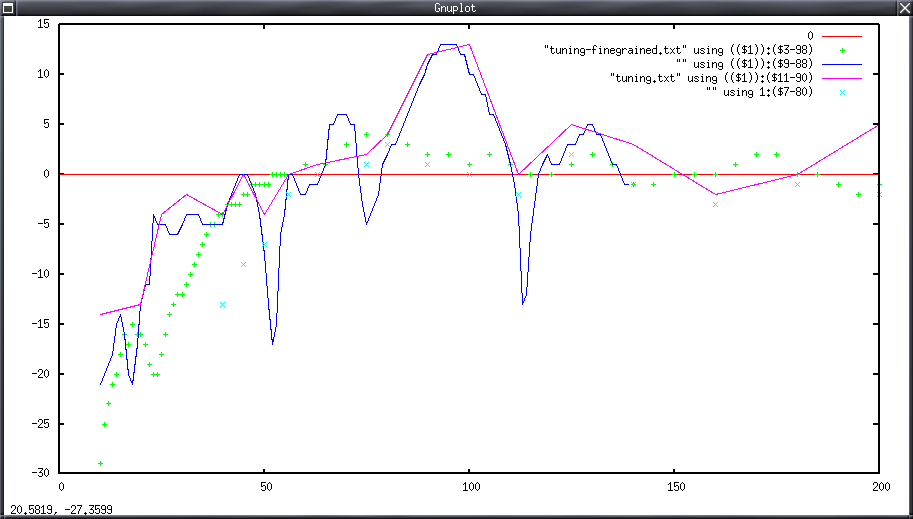Click the green plus marker in legend
The width and height of the screenshot is (913, 519).
click(842, 51)
